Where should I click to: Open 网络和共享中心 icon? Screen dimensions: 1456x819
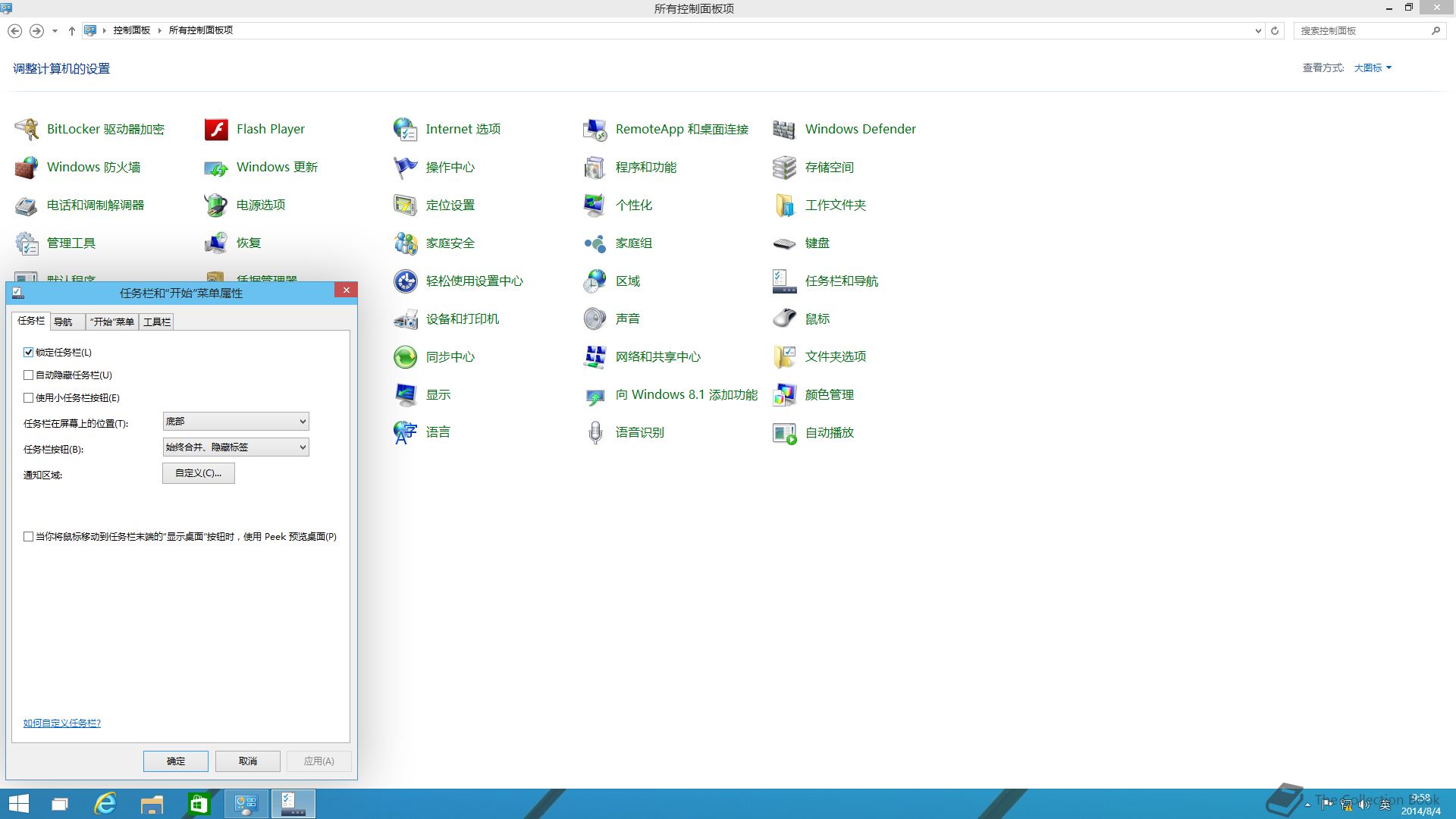(x=595, y=357)
